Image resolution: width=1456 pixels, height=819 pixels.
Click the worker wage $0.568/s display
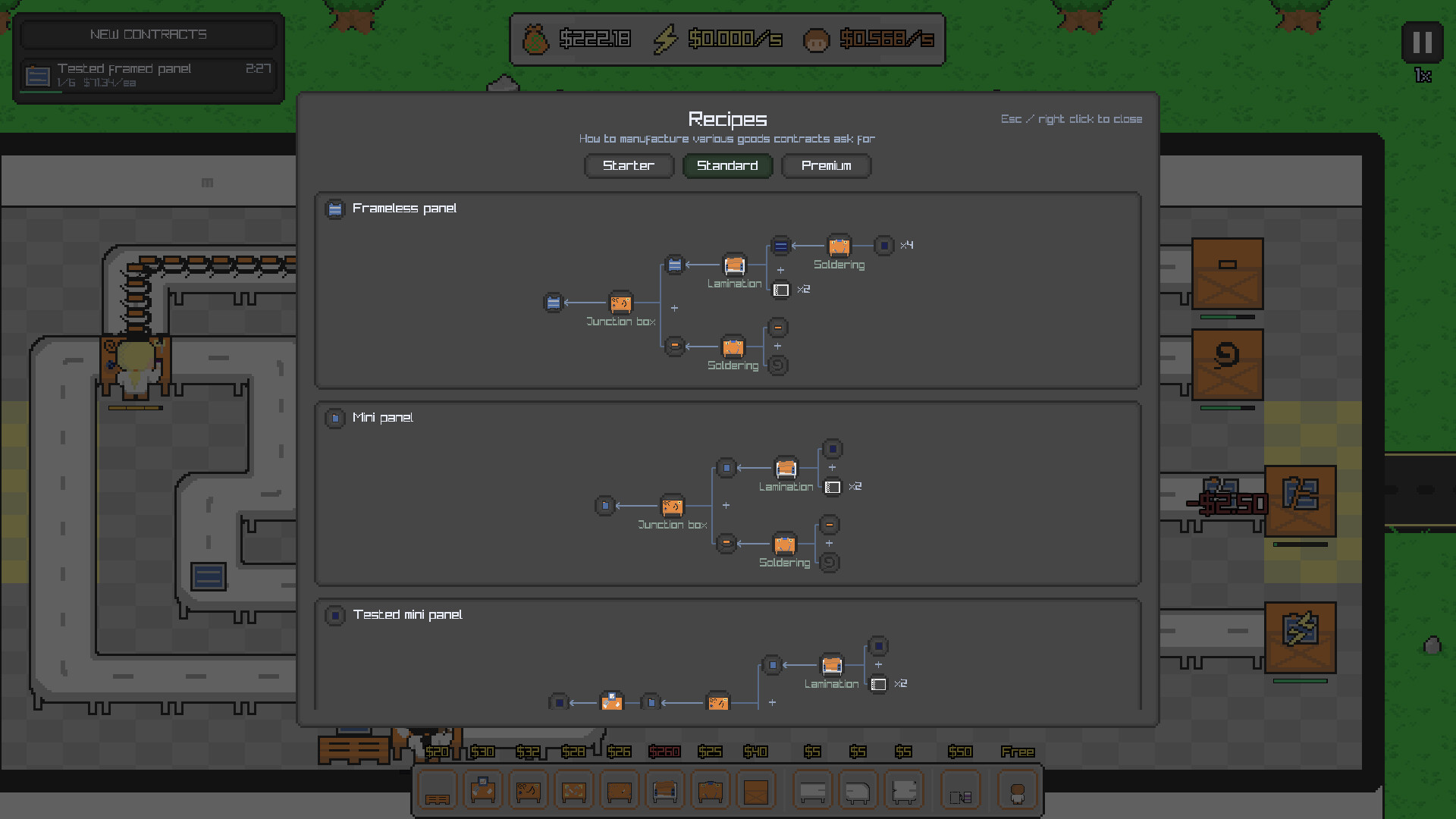(x=869, y=39)
